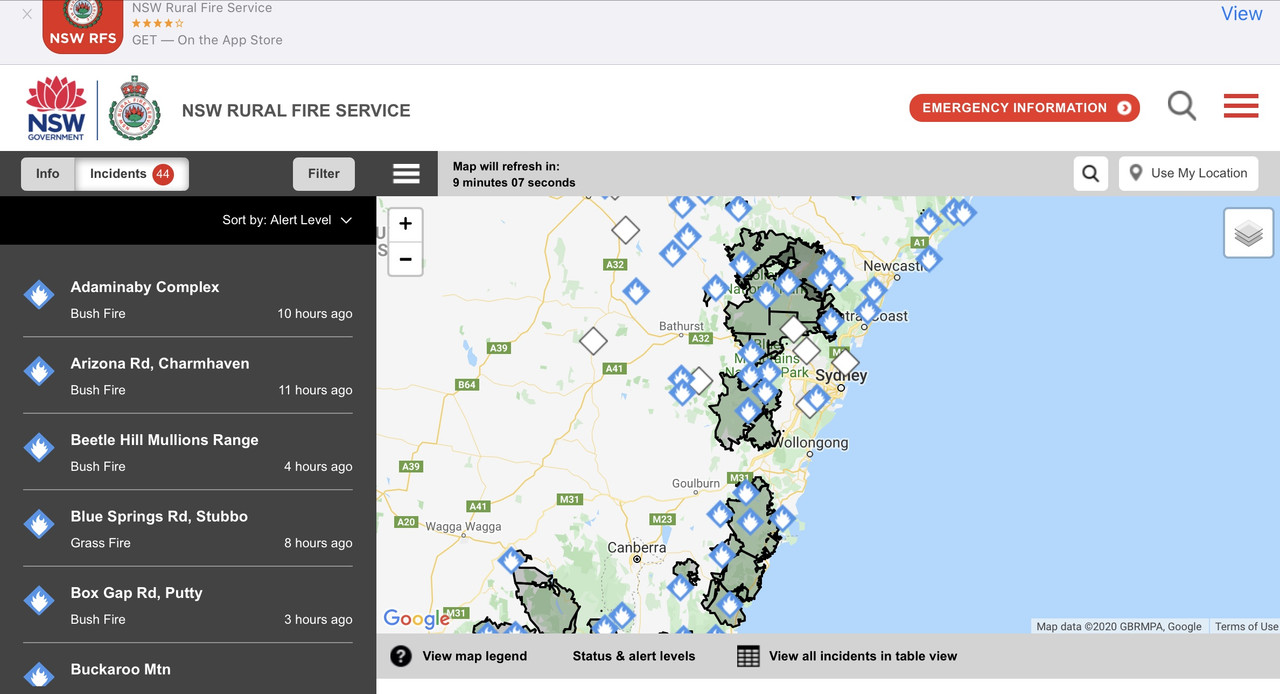This screenshot has width=1280, height=694.
Task: Switch to the Incidents tab
Action: tap(132, 174)
